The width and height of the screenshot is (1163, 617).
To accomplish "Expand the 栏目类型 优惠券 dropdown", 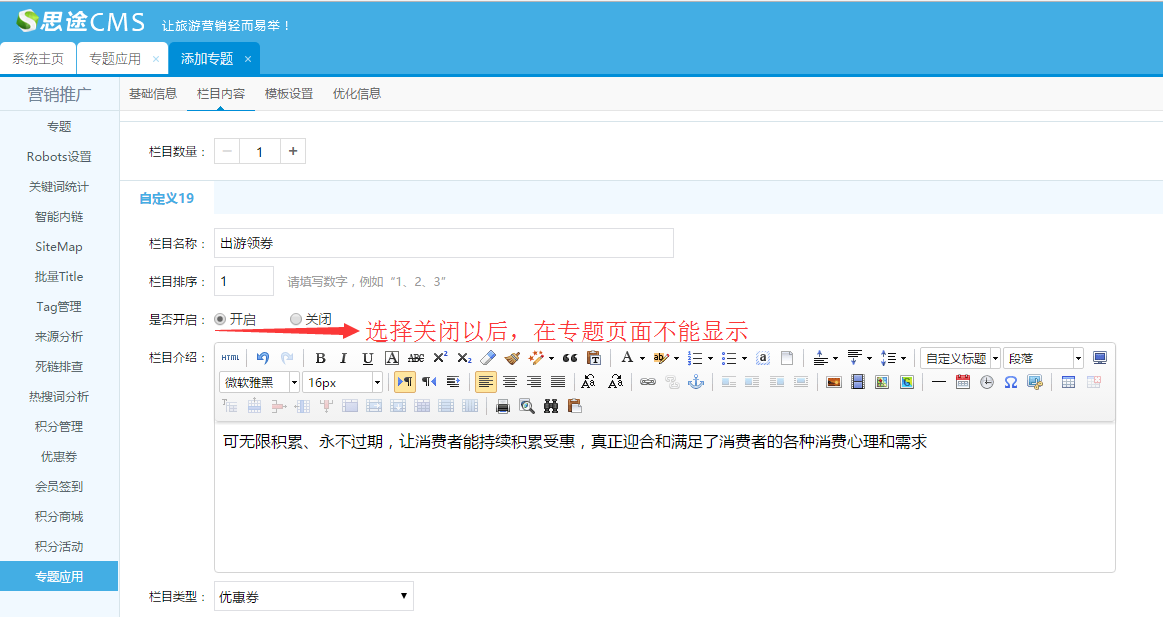I will 313,597.
